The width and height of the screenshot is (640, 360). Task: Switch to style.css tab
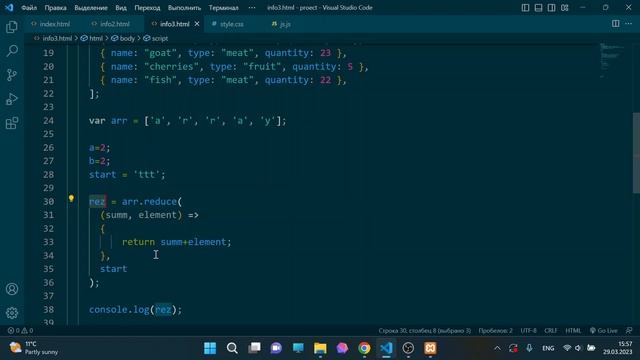point(232,24)
